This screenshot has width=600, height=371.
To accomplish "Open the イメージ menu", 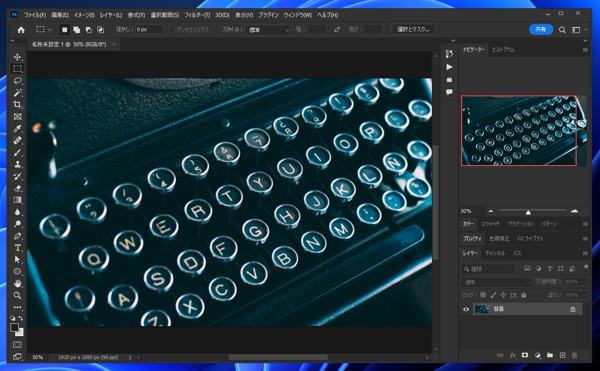I will coord(84,15).
